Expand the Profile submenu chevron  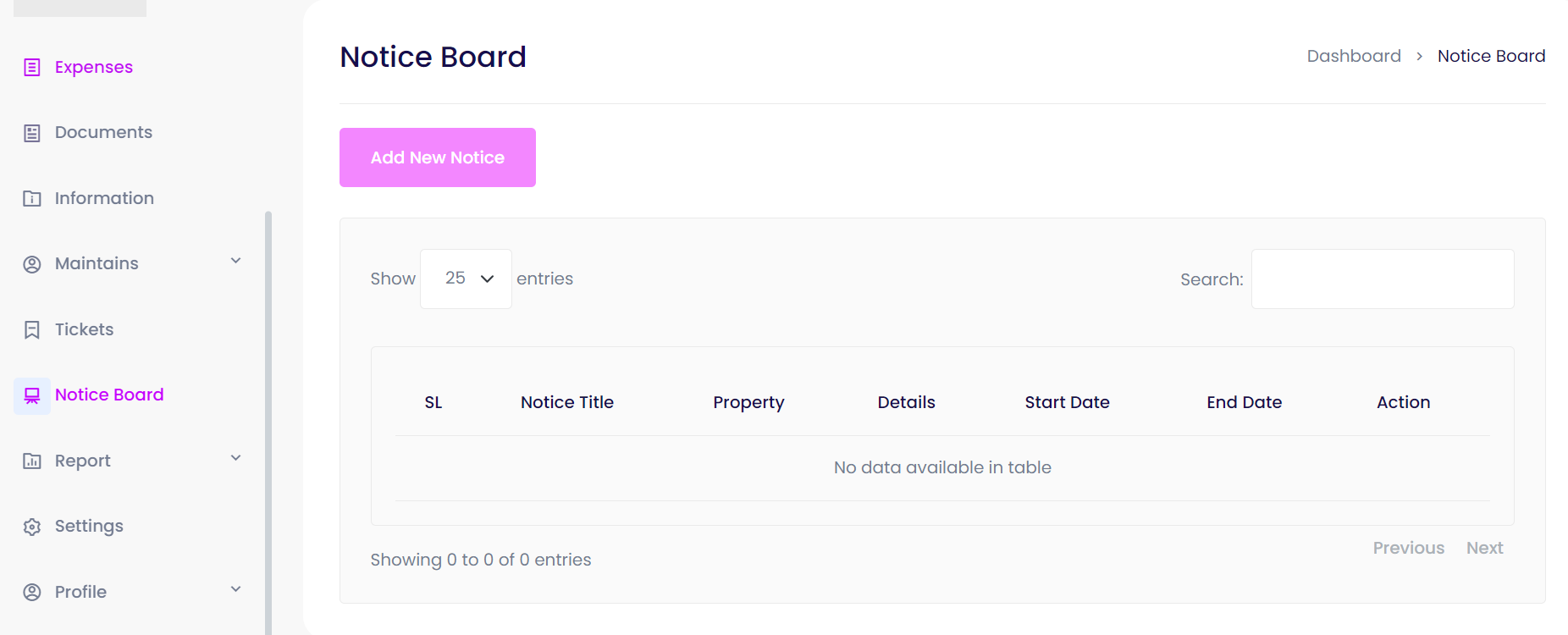click(x=236, y=589)
